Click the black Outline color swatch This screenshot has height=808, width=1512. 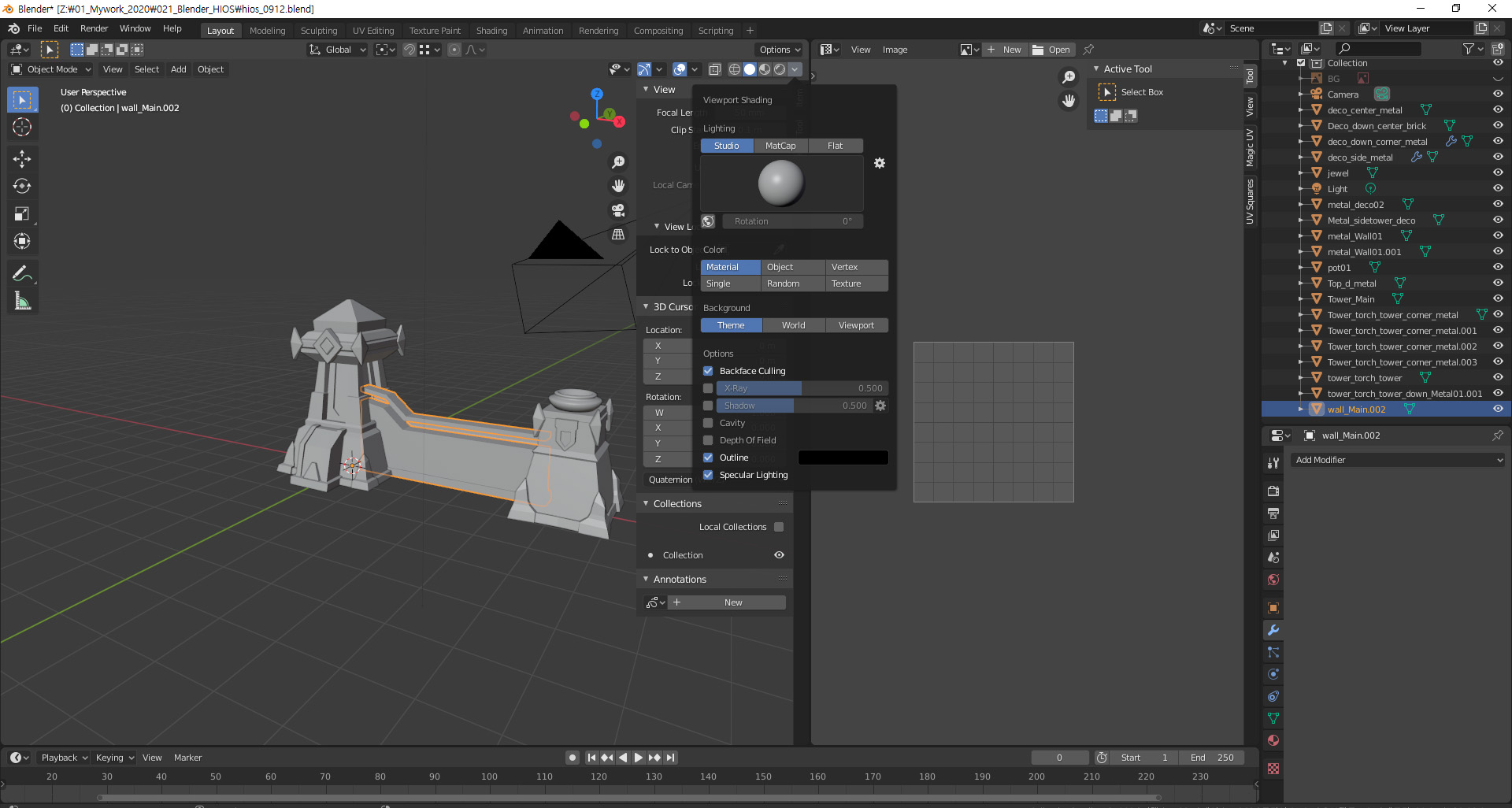(x=843, y=458)
